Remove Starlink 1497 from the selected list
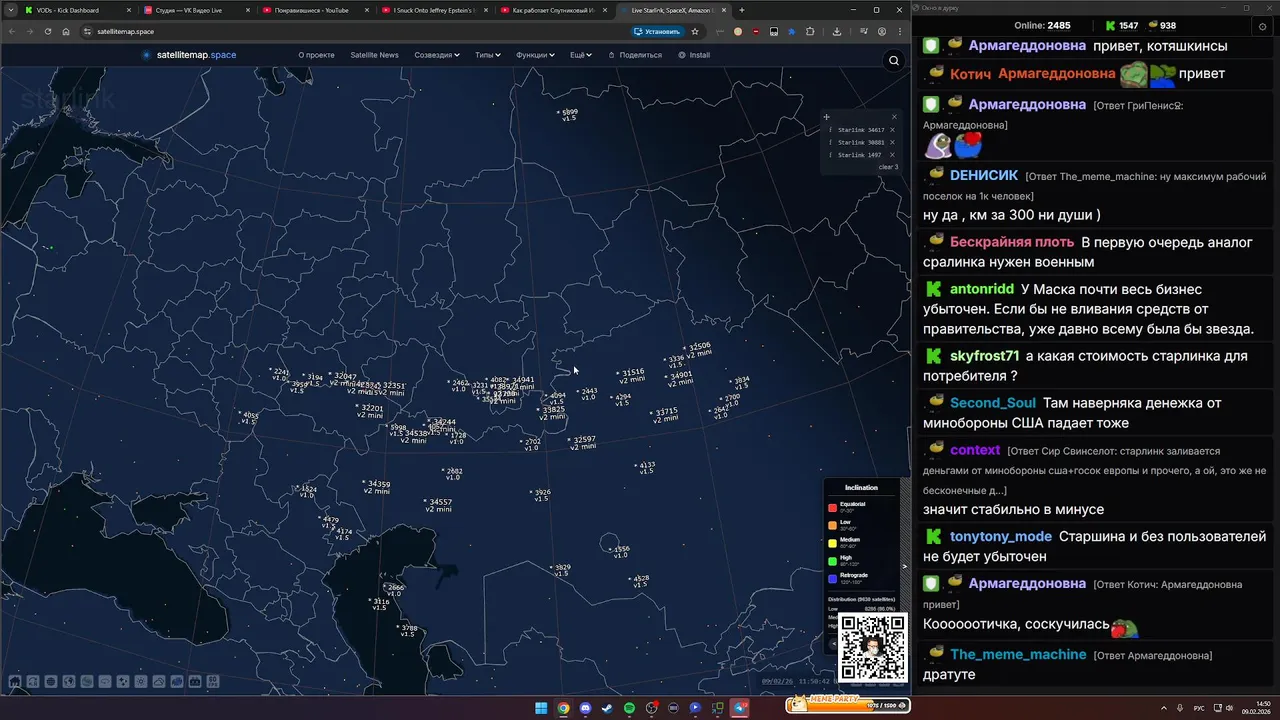 (x=892, y=155)
